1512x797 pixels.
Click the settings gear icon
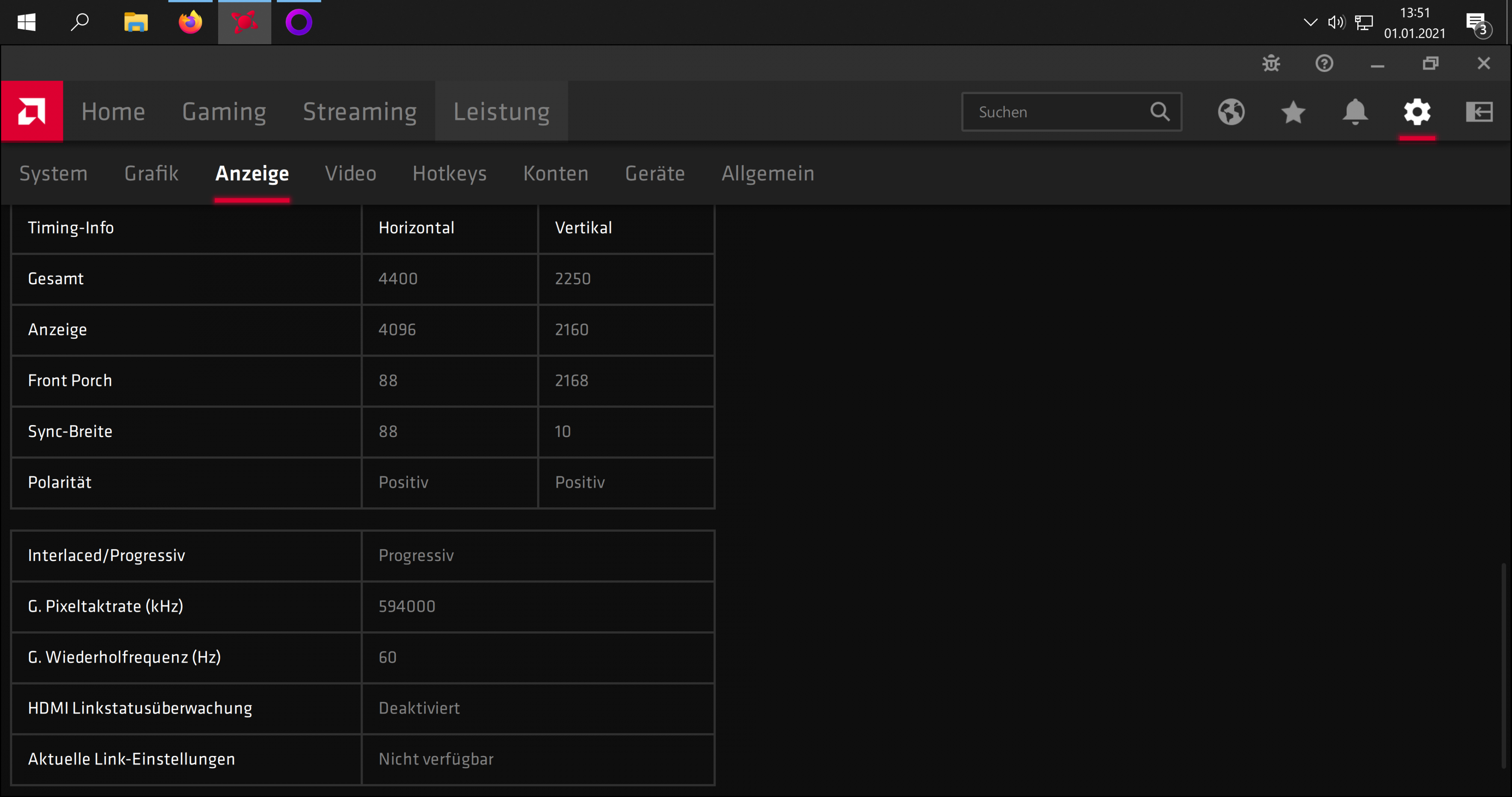click(x=1417, y=111)
